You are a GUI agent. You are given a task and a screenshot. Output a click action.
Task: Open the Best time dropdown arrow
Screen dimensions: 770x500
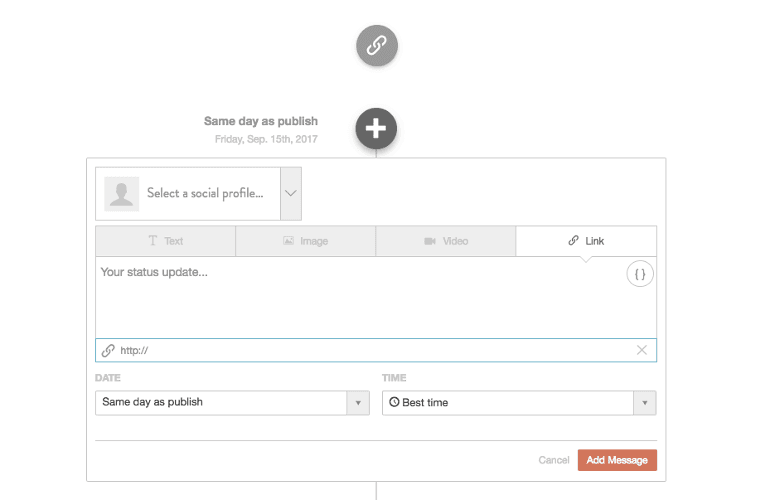644,403
